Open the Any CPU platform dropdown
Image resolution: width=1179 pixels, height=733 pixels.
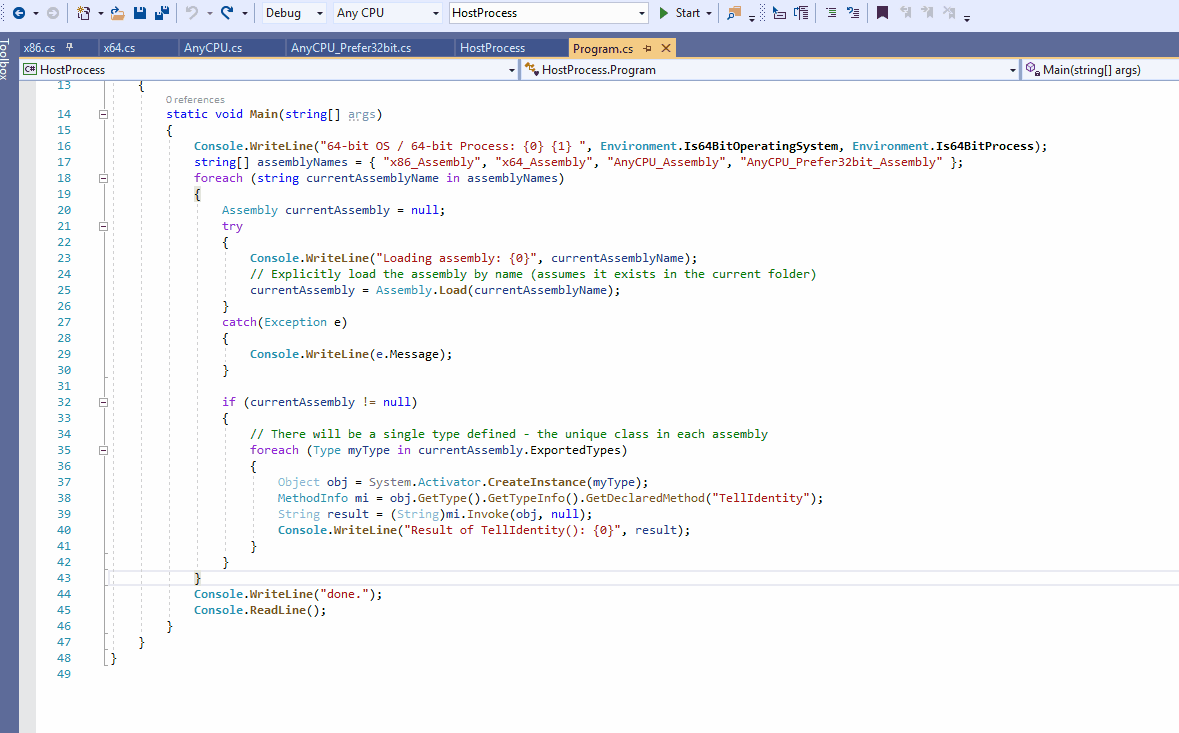click(435, 13)
